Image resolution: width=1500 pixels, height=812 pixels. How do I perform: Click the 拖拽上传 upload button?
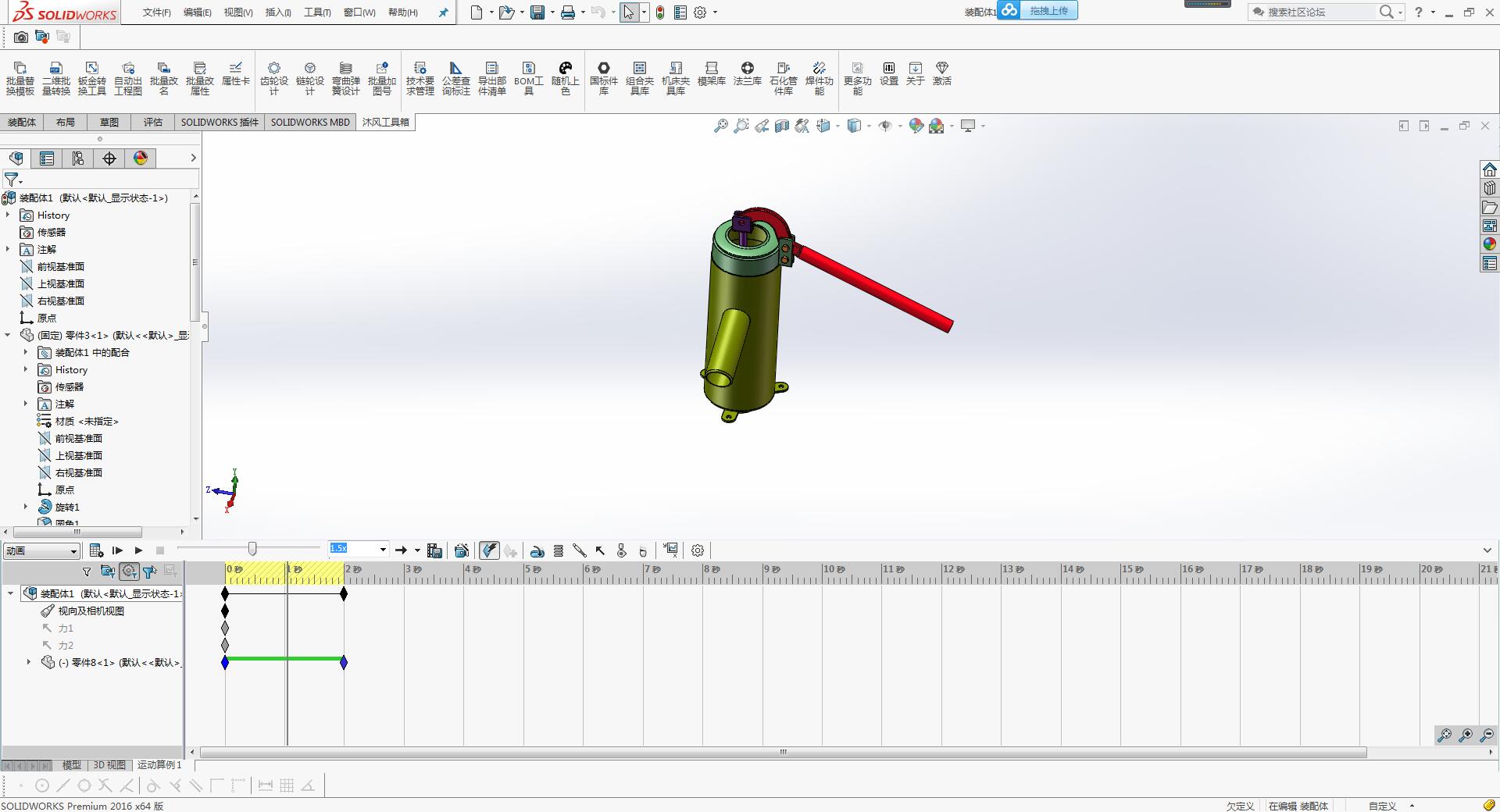(x=1048, y=11)
